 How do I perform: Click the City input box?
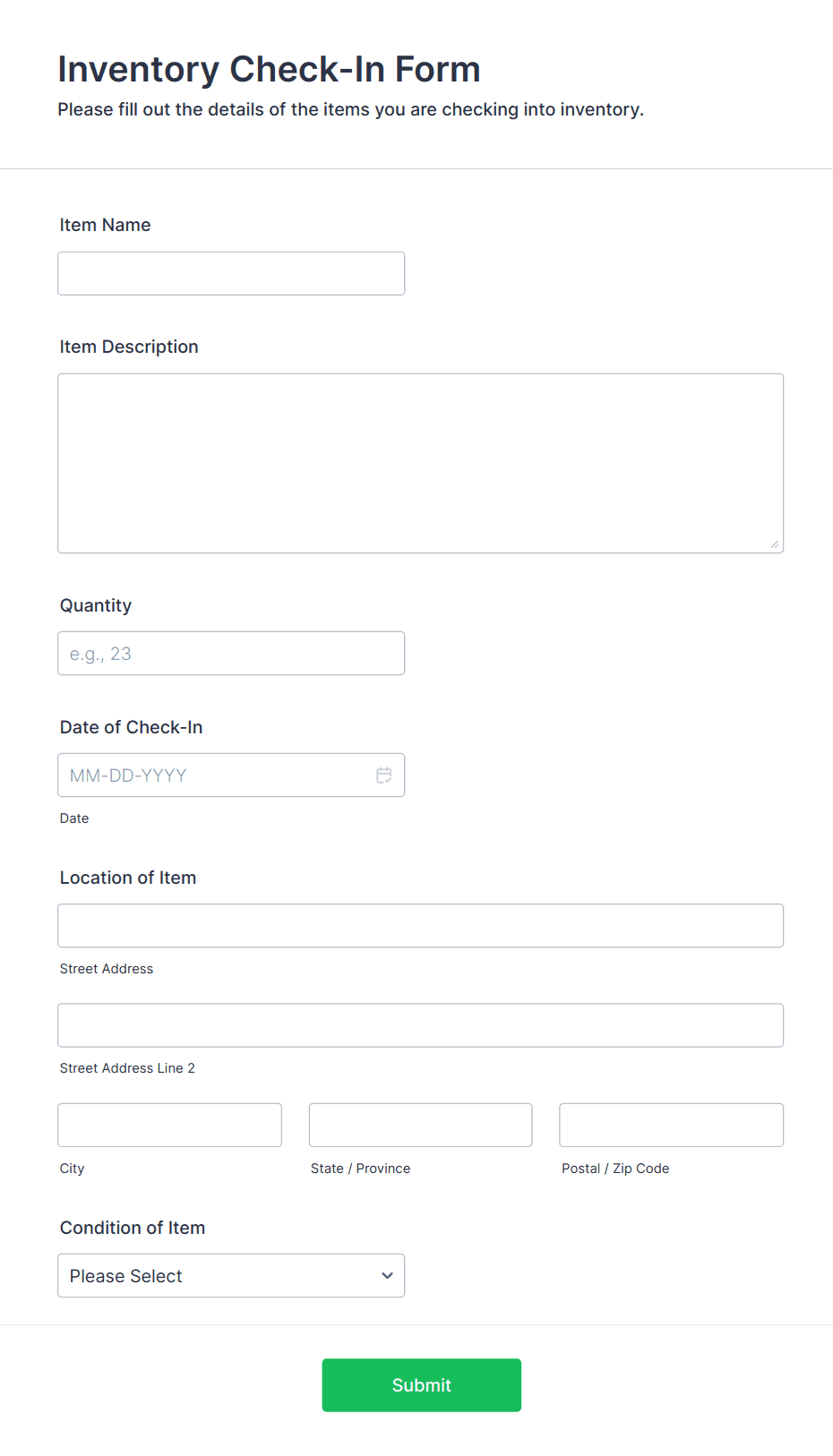pos(168,1125)
